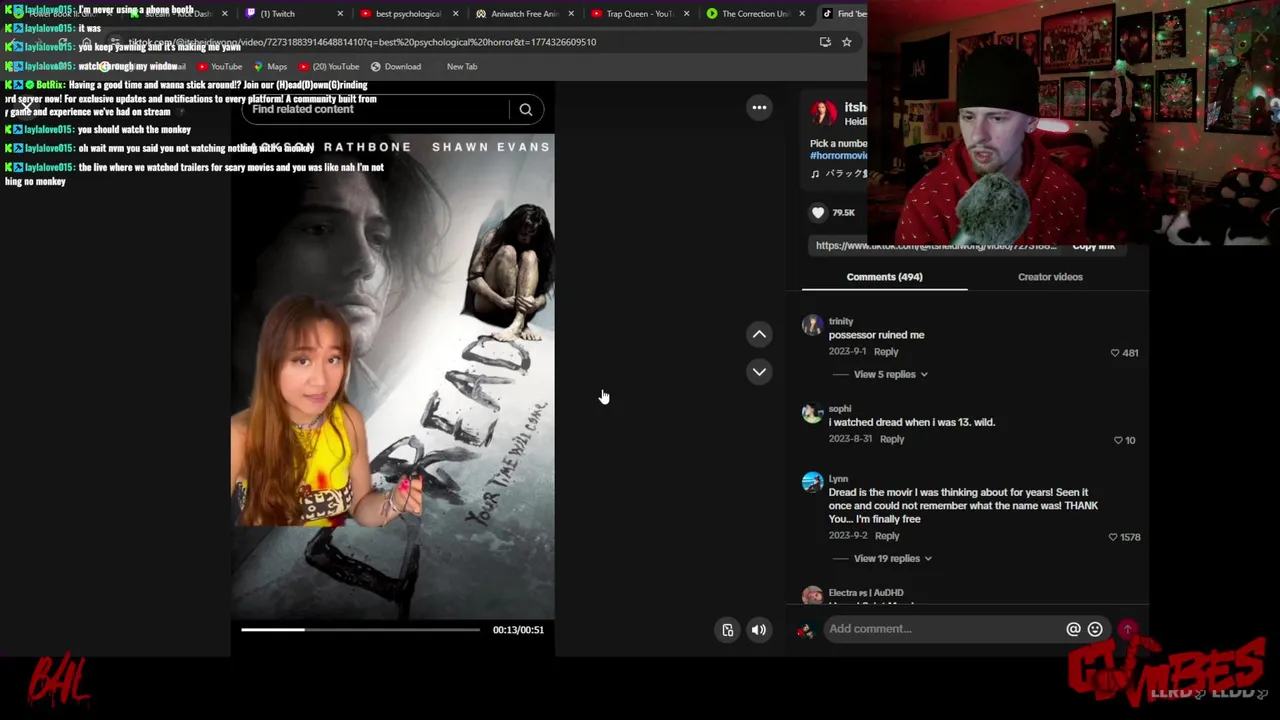The height and width of the screenshot is (720, 1280).
Task: Click Copy link button
Action: [1093, 246]
